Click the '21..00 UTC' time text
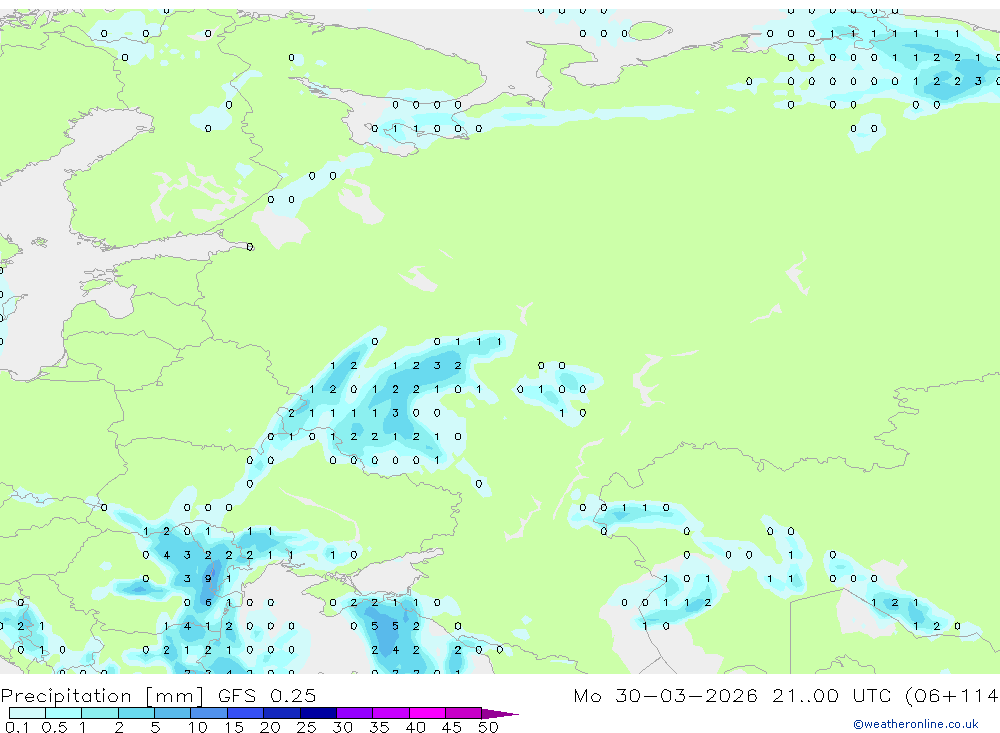1000x733 pixels. [833, 695]
